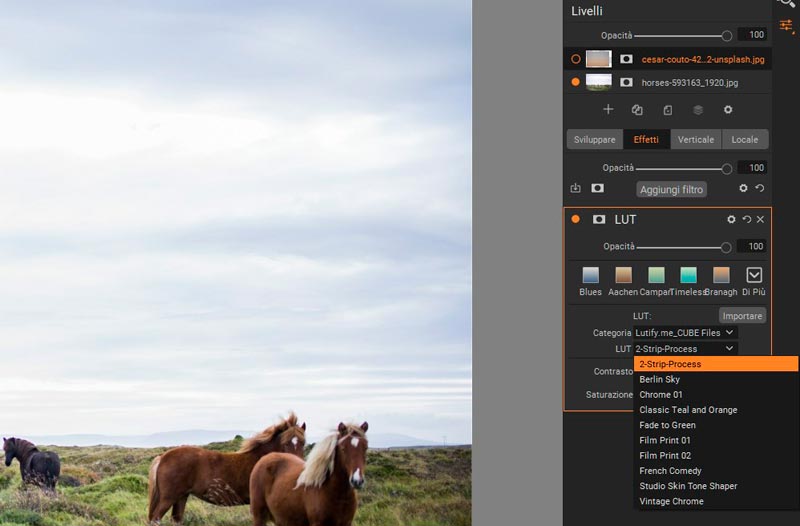Adjust the LUT Opacità slider handle
This screenshot has height=526, width=800.
click(x=726, y=247)
